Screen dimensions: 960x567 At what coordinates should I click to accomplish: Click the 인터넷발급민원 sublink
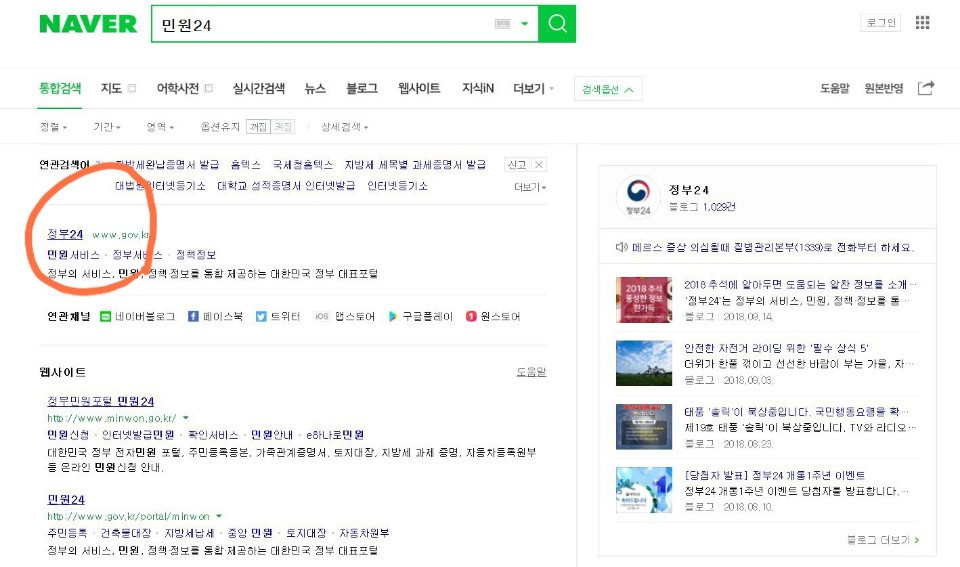(138, 435)
